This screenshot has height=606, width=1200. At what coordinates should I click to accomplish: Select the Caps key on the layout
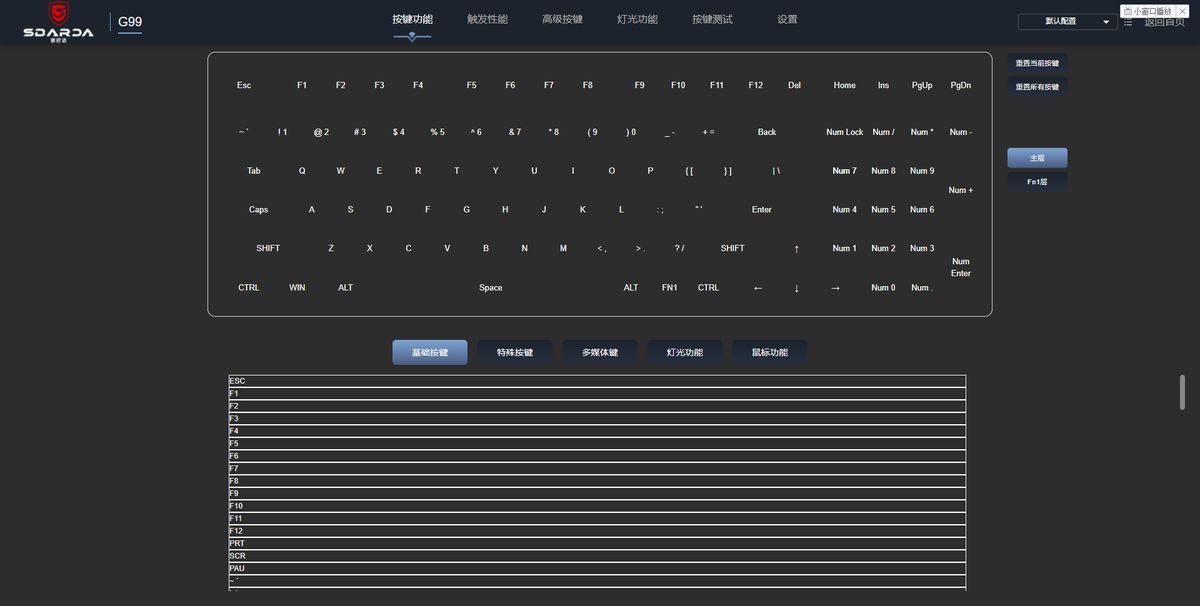[x=258, y=210]
